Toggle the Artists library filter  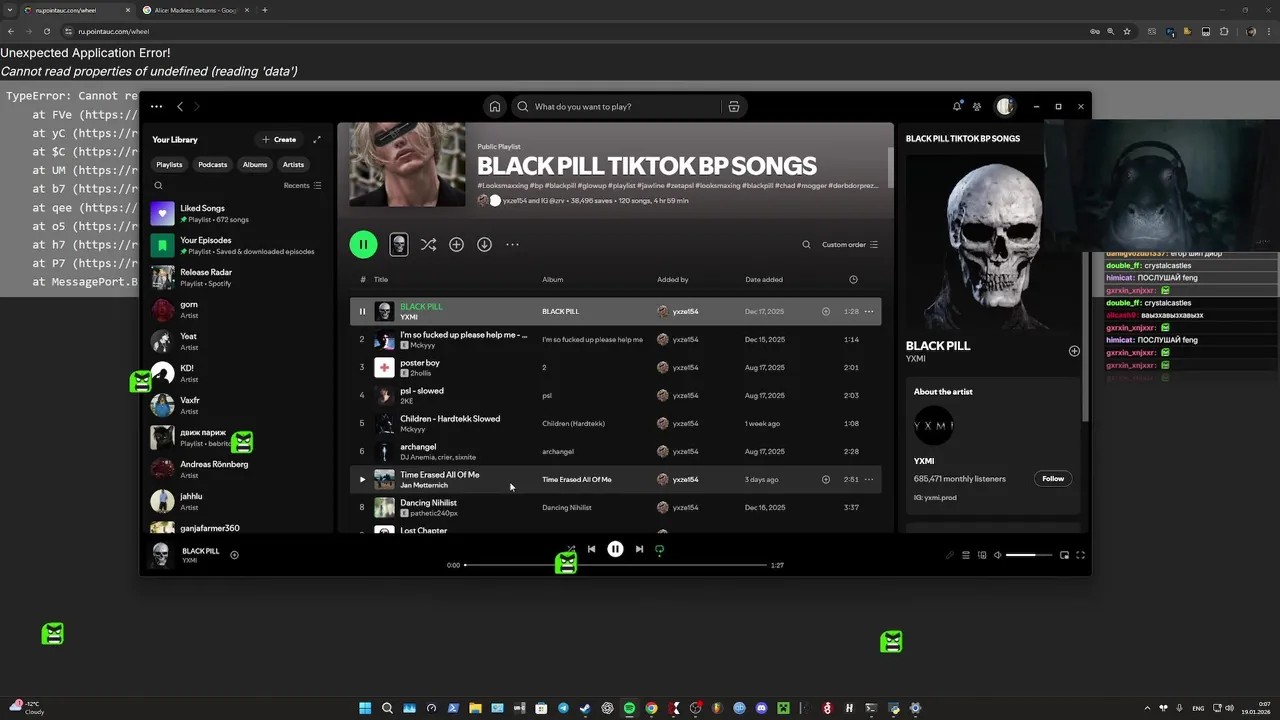[x=293, y=164]
